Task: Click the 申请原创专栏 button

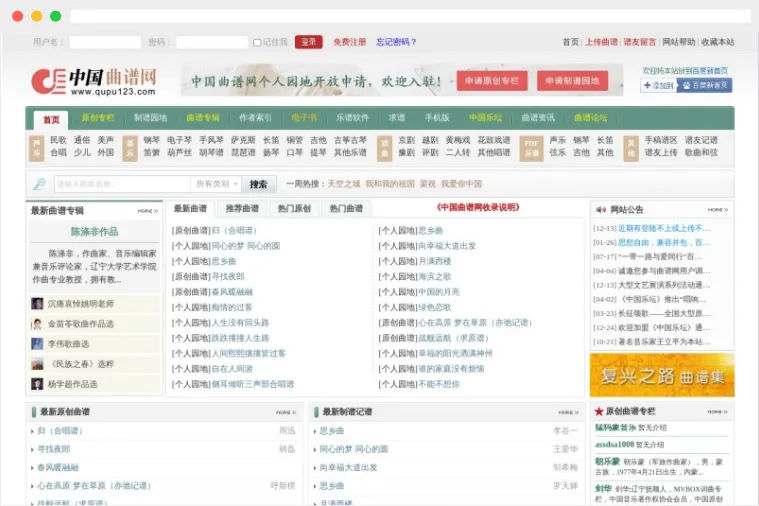Action: pos(491,81)
